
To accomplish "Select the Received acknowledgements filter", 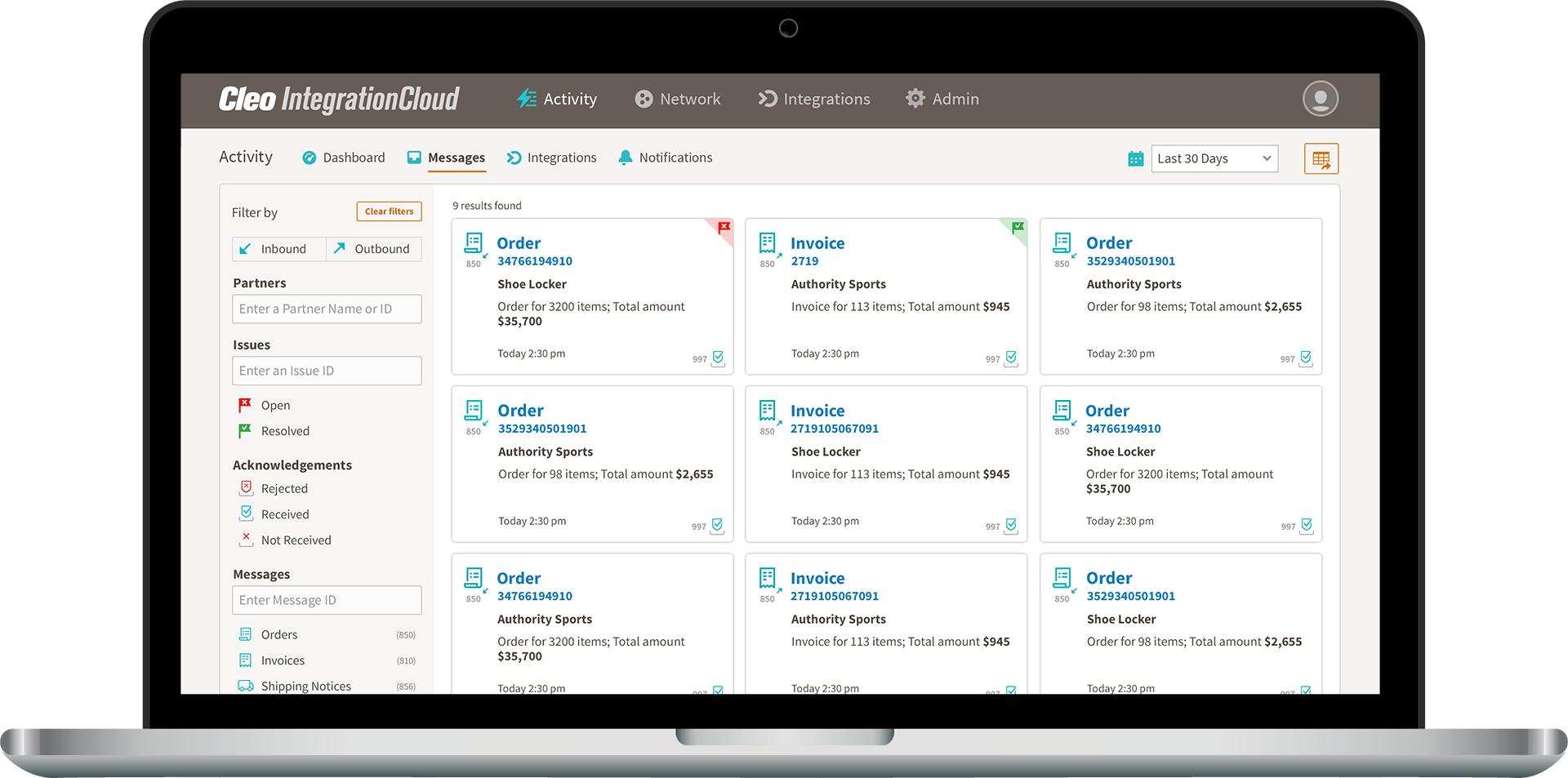I will click(247, 513).
